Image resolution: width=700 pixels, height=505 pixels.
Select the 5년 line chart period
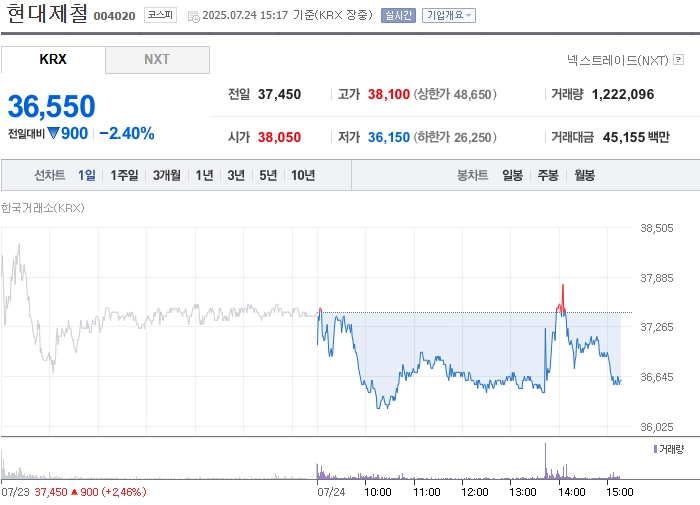point(268,175)
